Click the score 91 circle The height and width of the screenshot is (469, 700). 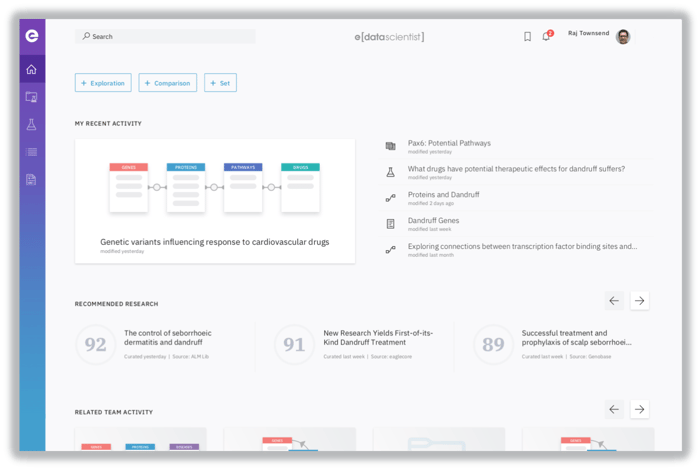(x=294, y=344)
